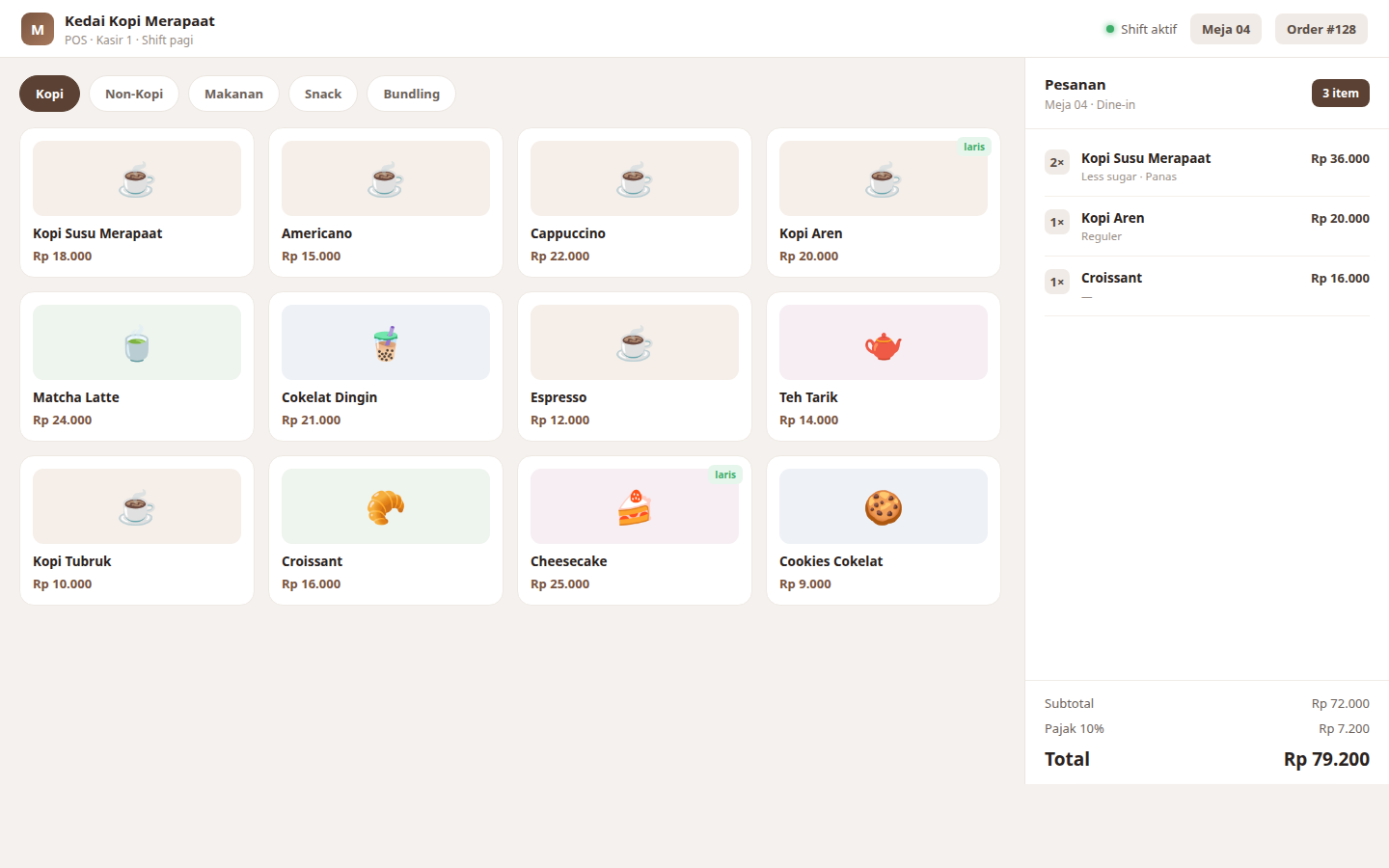Screen dimensions: 1389x868
Task: Click the Kedai Kopi Merapaat logo badge
Action: coord(38,29)
